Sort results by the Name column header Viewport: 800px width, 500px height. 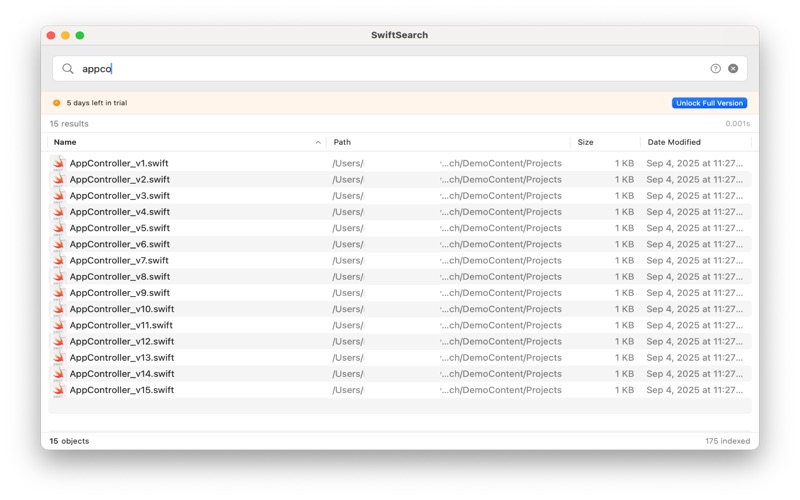pyautogui.click(x=65, y=142)
